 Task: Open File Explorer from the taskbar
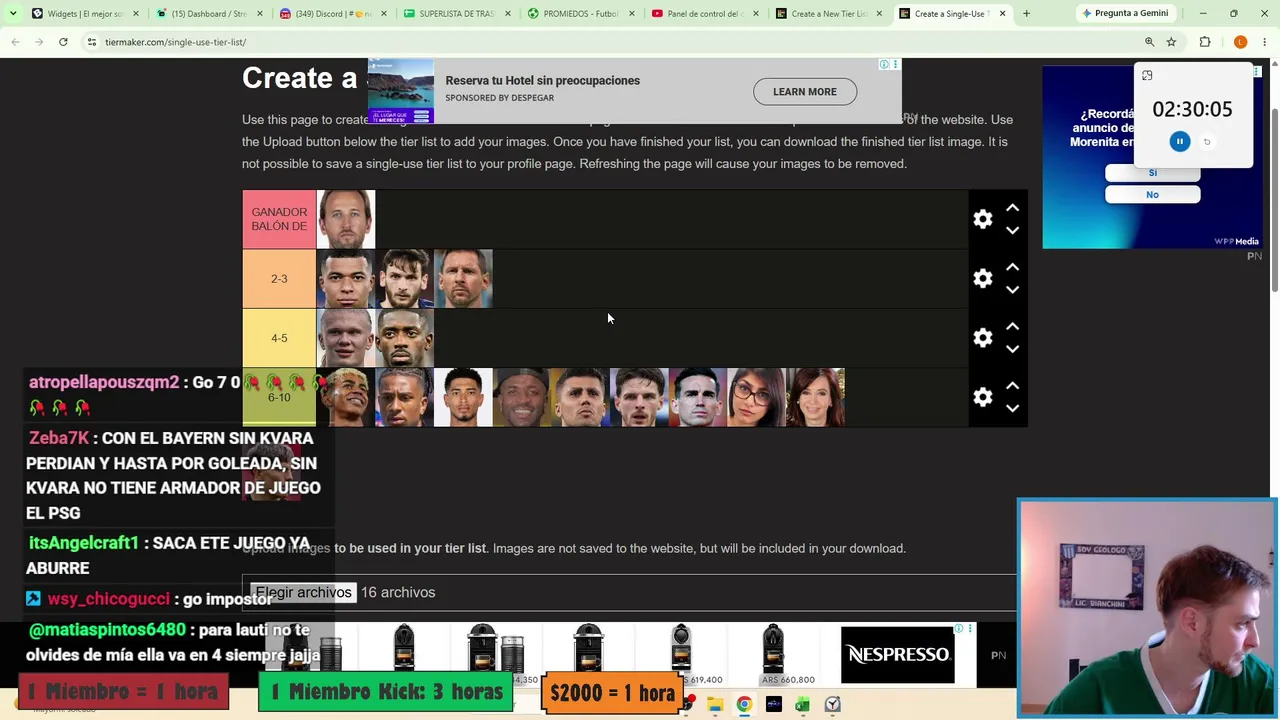point(715,705)
